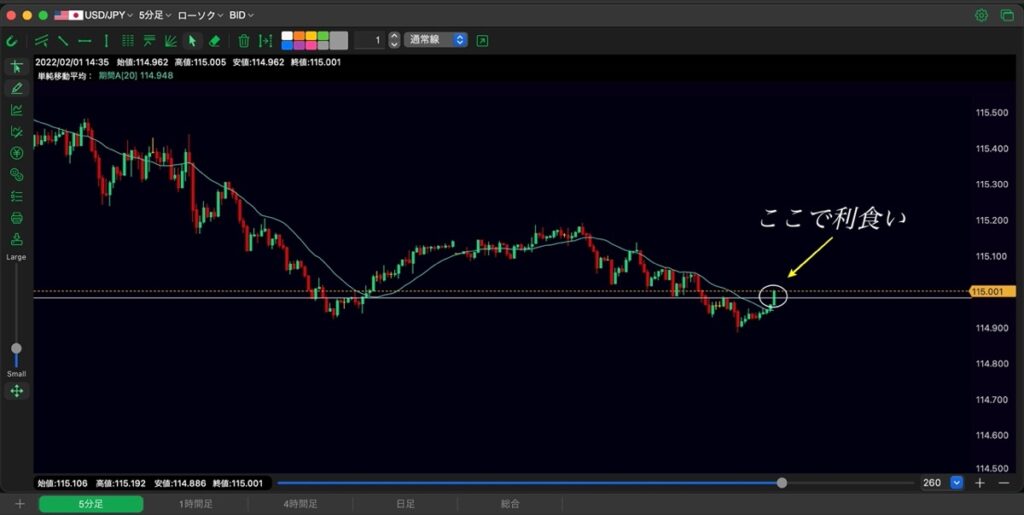The height and width of the screenshot is (515, 1024).
Task: Toggle crosshair cursor in left sidebar
Action: [17, 67]
